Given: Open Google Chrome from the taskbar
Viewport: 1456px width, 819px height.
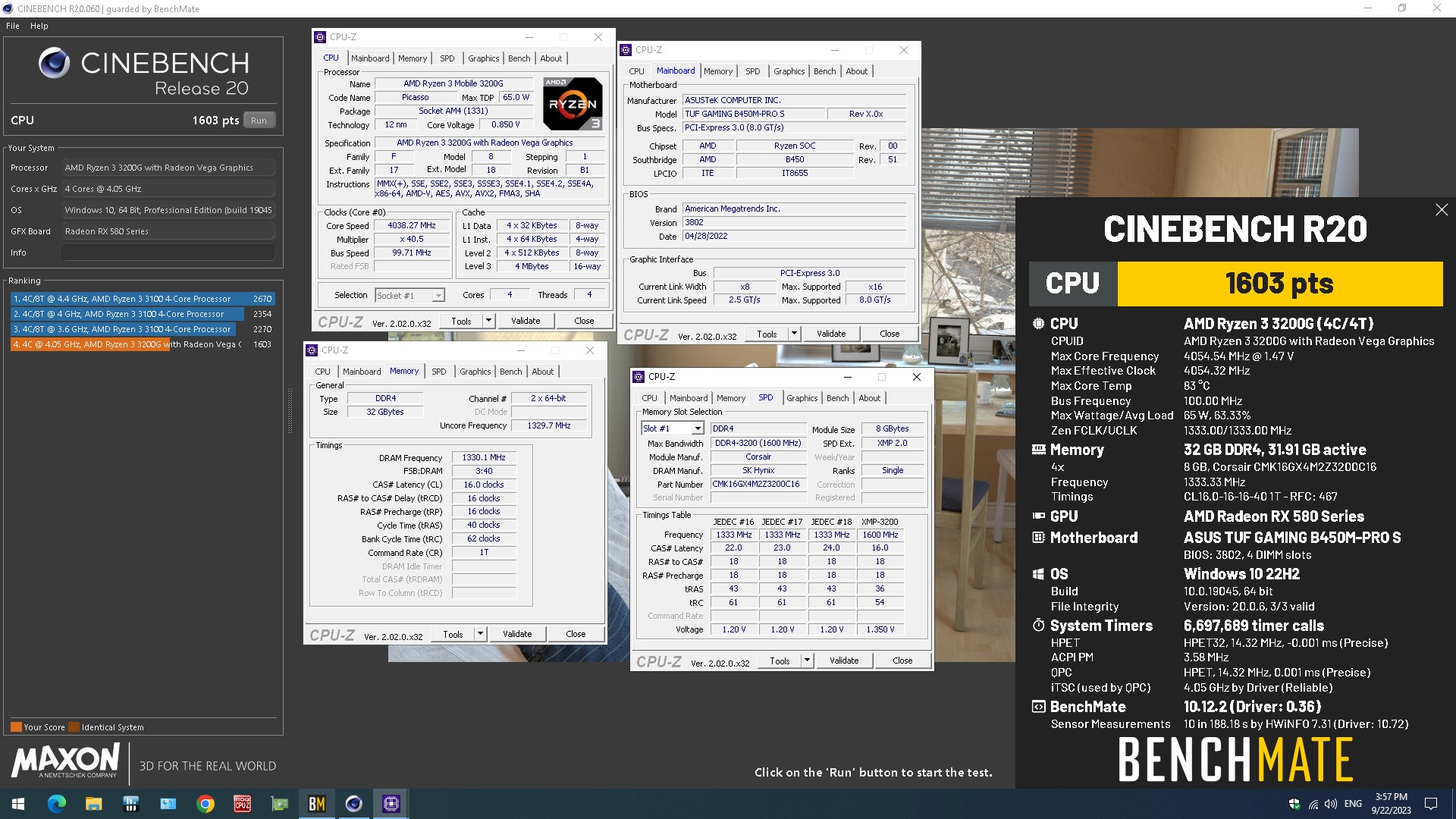Looking at the screenshot, I should point(206,804).
